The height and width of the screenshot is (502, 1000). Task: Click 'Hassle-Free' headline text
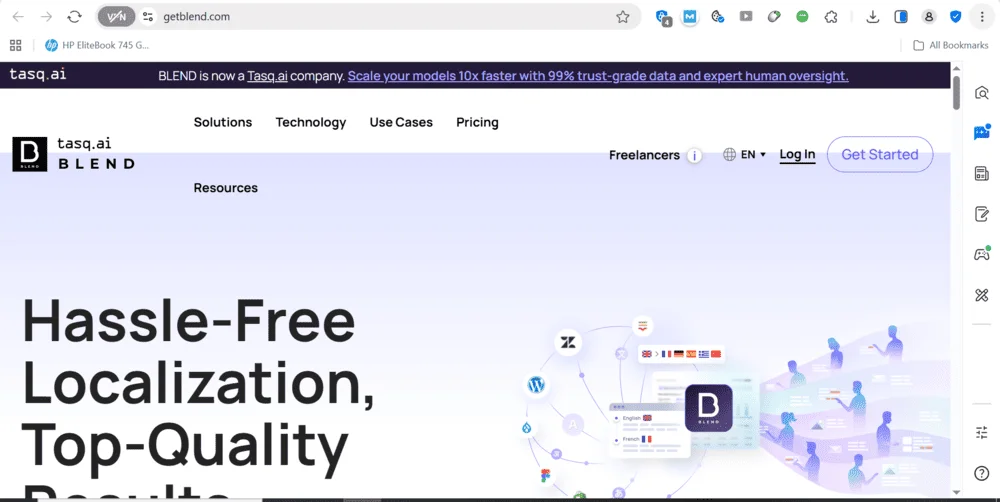pos(189,321)
